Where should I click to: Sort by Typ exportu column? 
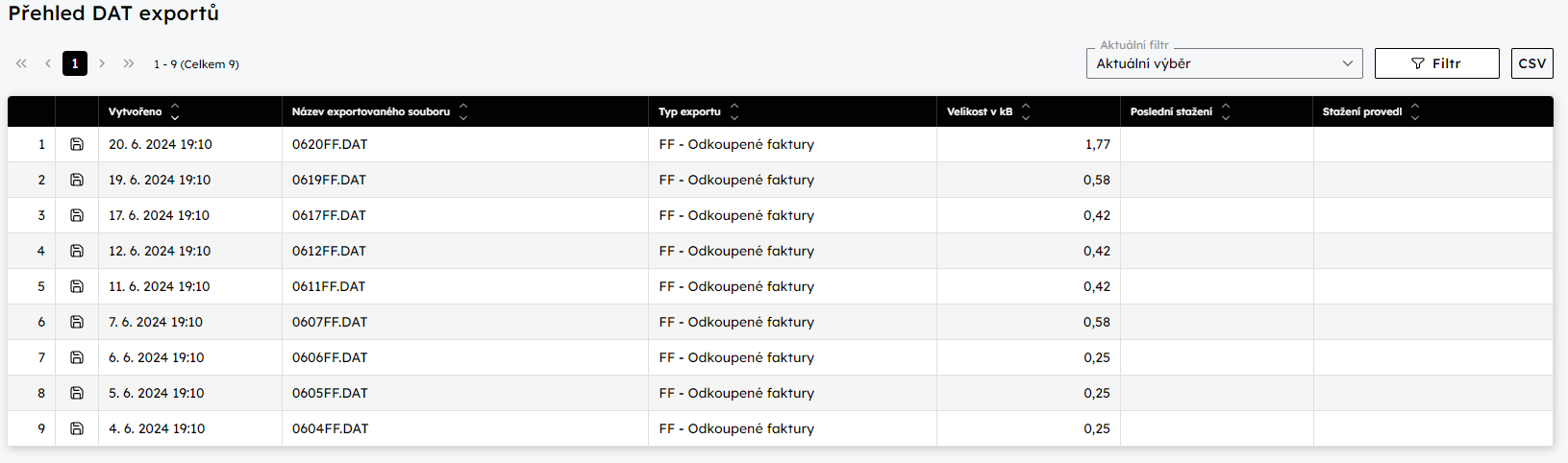pos(734,112)
